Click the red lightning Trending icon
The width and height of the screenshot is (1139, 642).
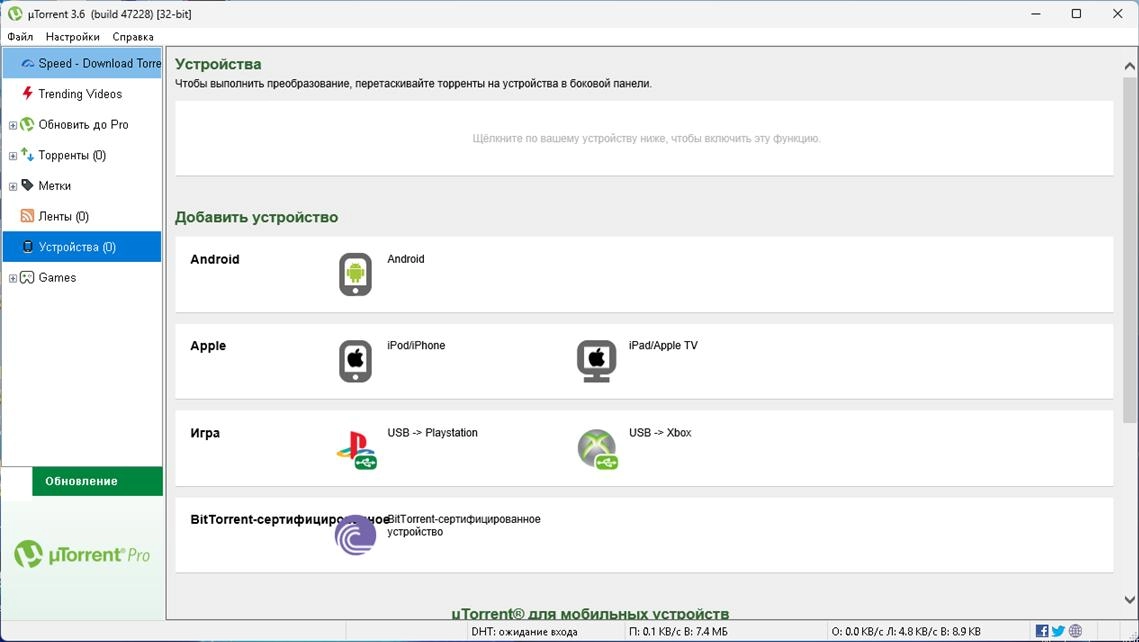coord(28,93)
